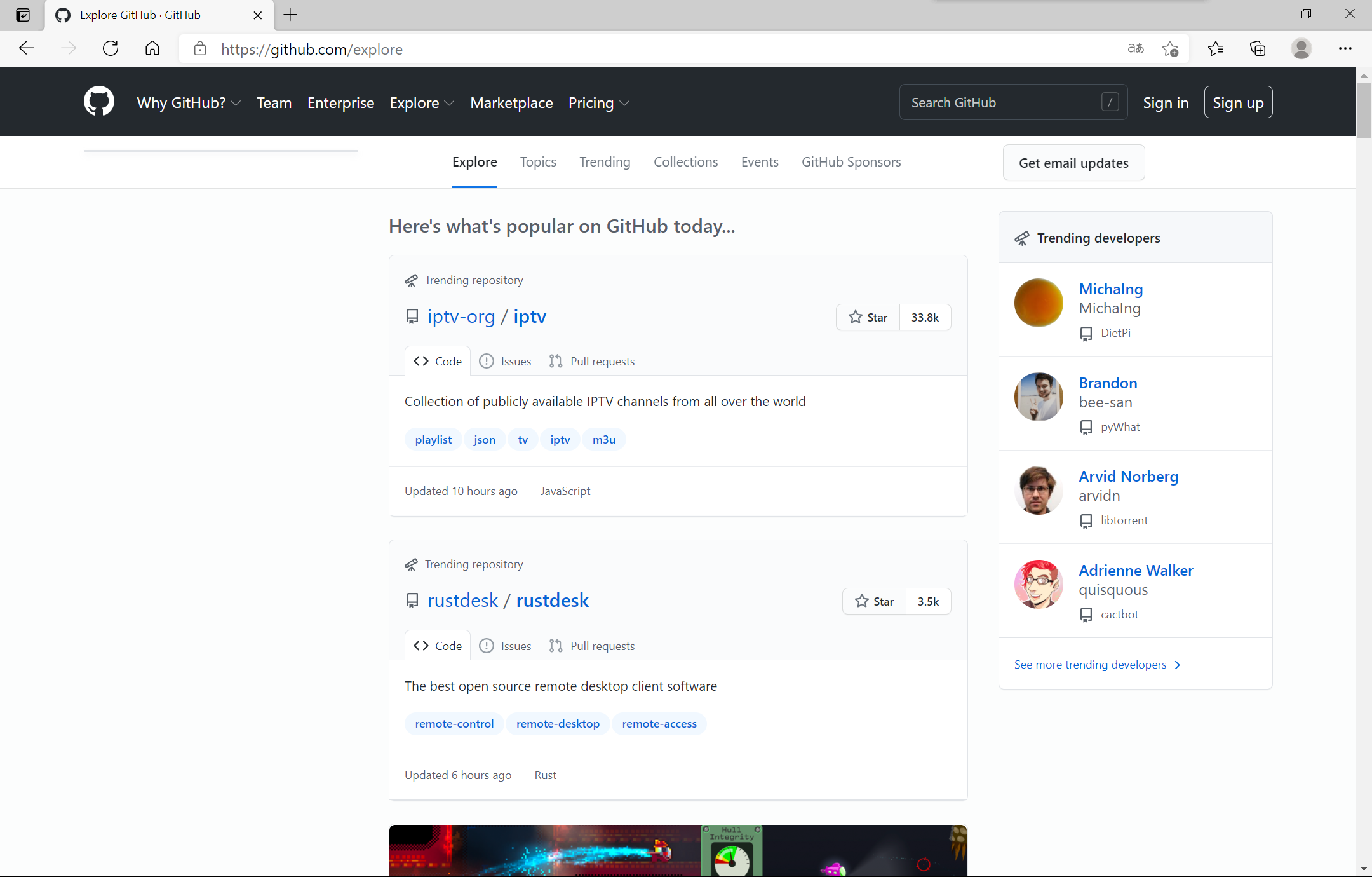Screen dimensions: 1372x877
Task: Expand Why GitHub? dropdown
Action: 189,103
